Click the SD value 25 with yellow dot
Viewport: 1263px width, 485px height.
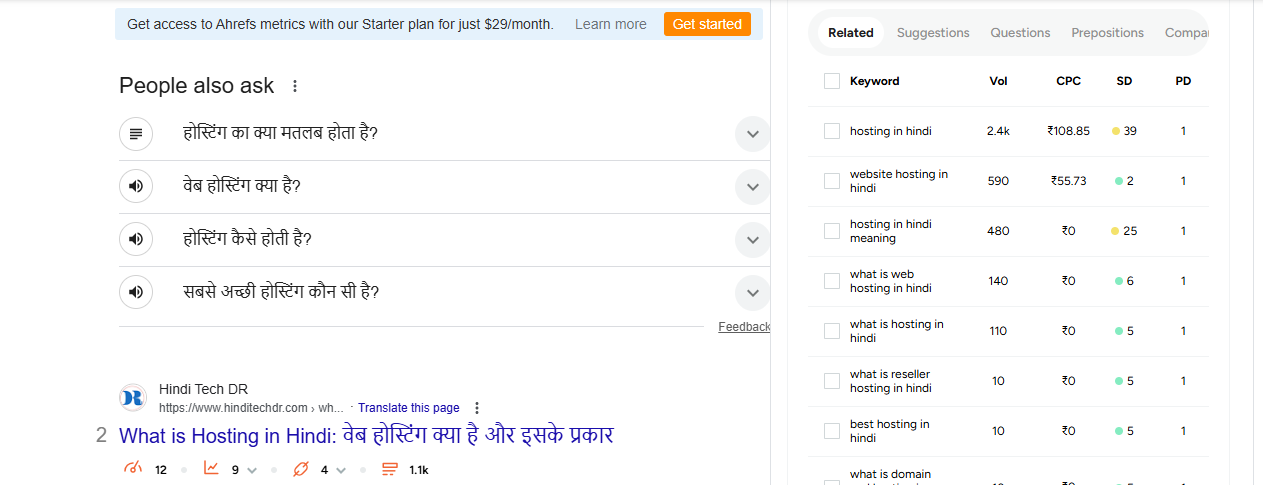pos(1124,231)
